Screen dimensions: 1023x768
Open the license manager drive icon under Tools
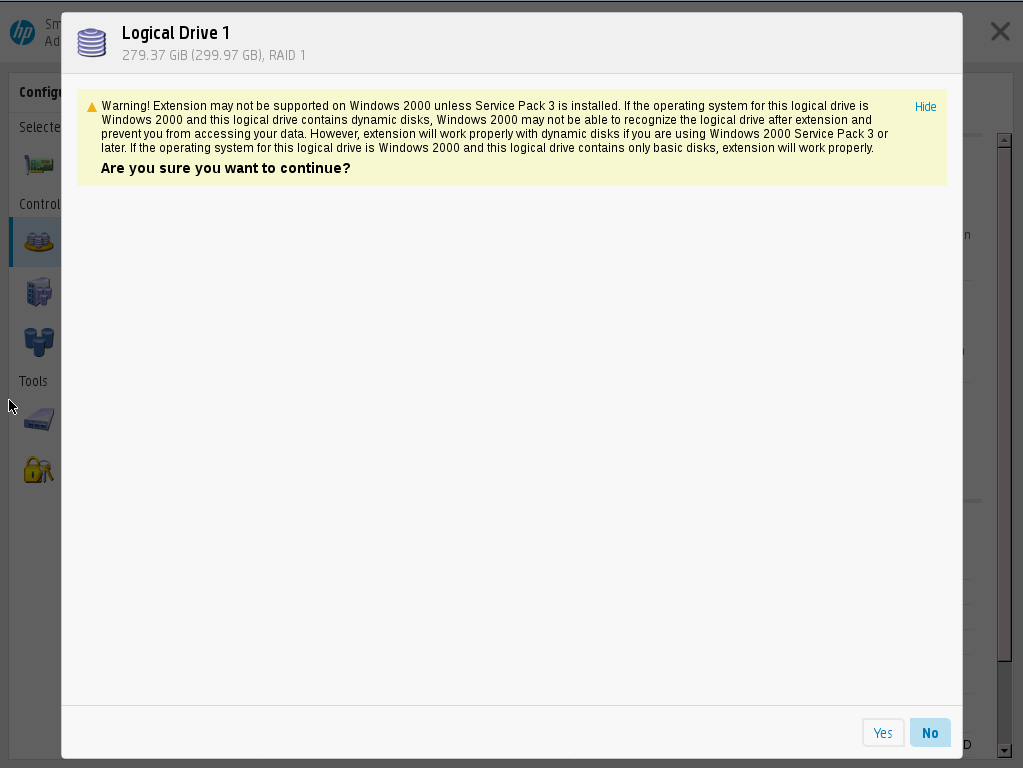pyautogui.click(x=38, y=420)
